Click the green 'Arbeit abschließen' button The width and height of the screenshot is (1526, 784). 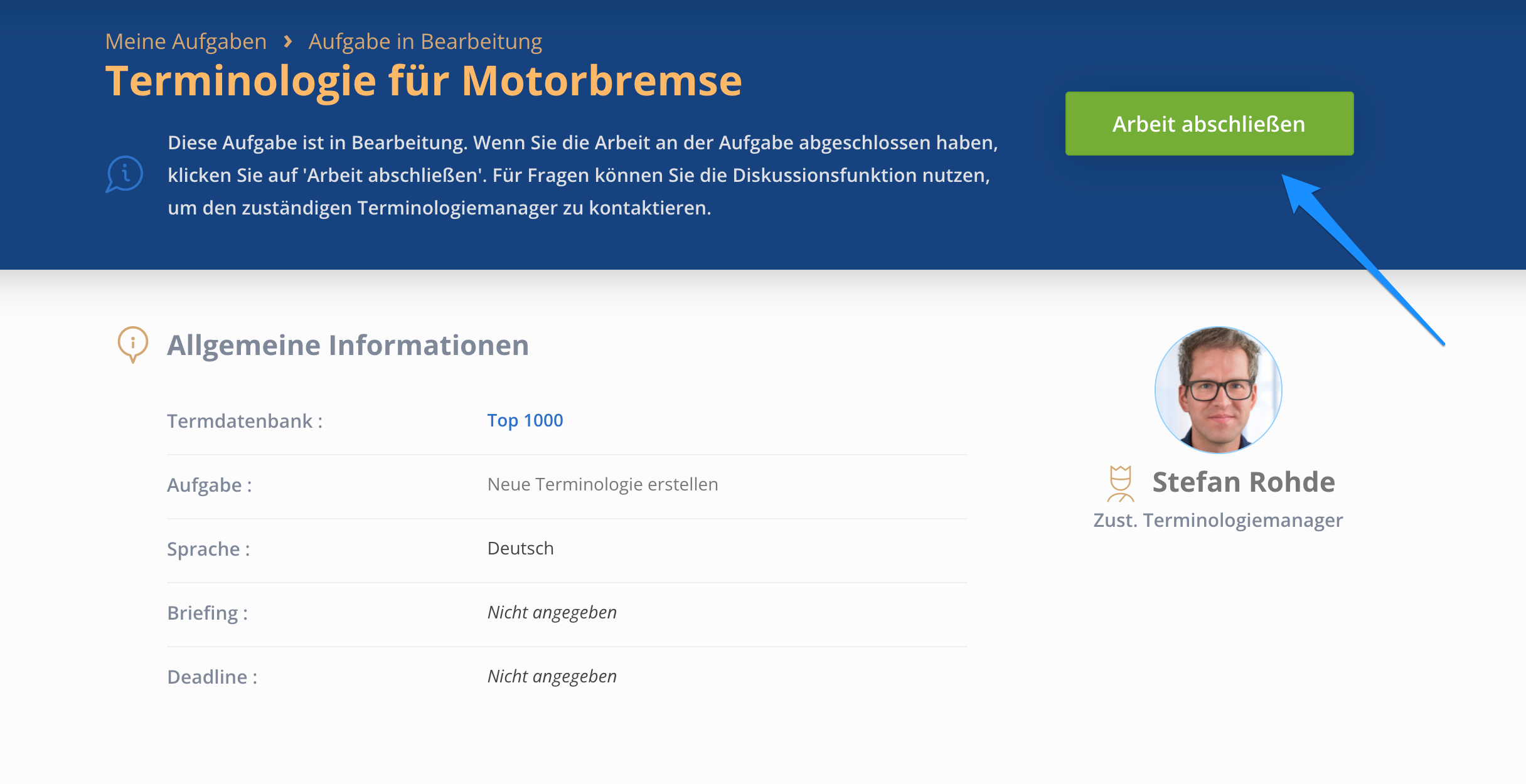(x=1209, y=124)
